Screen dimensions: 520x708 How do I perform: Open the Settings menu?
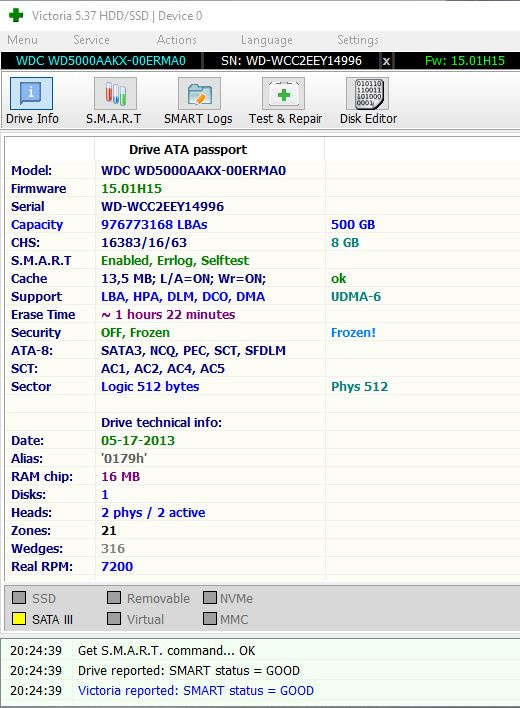(x=358, y=40)
